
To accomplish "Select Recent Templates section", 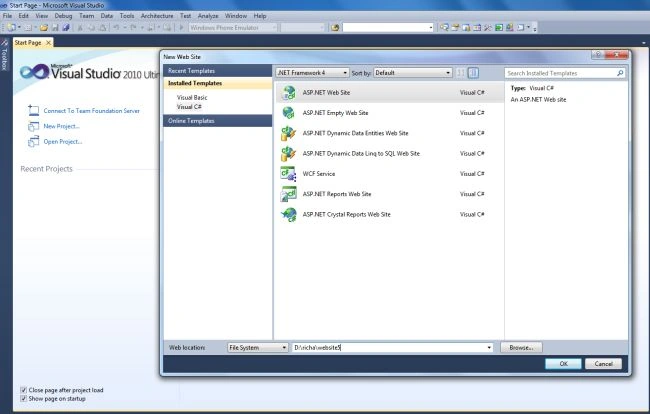I will click(x=218, y=71).
